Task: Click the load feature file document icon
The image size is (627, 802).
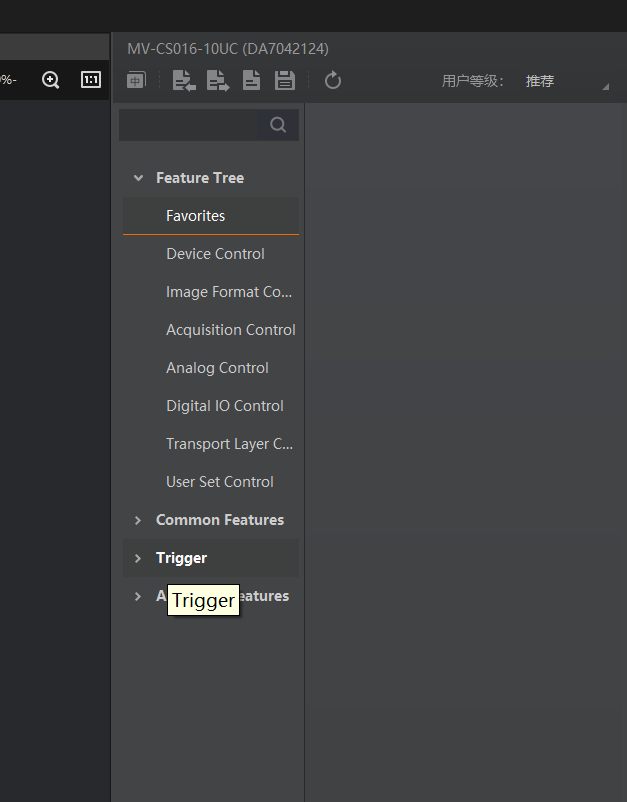Action: pos(251,81)
